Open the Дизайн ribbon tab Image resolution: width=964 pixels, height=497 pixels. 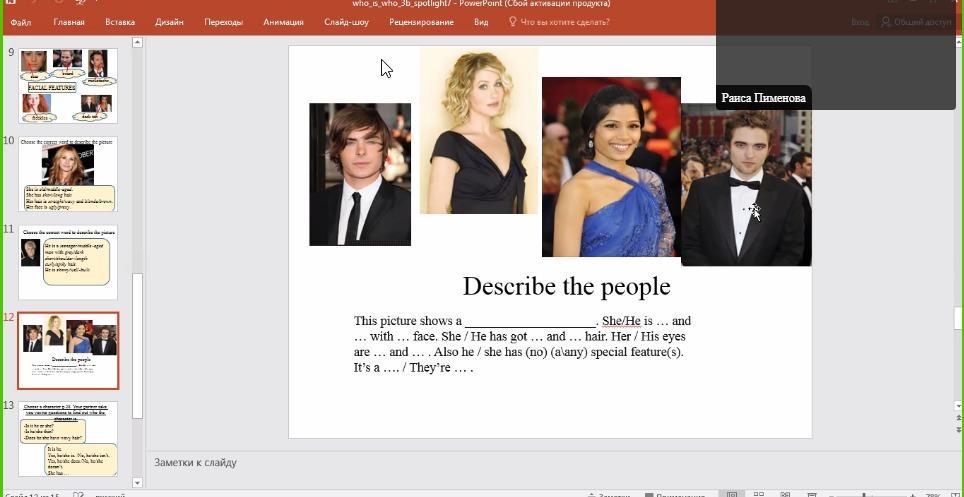[169, 22]
